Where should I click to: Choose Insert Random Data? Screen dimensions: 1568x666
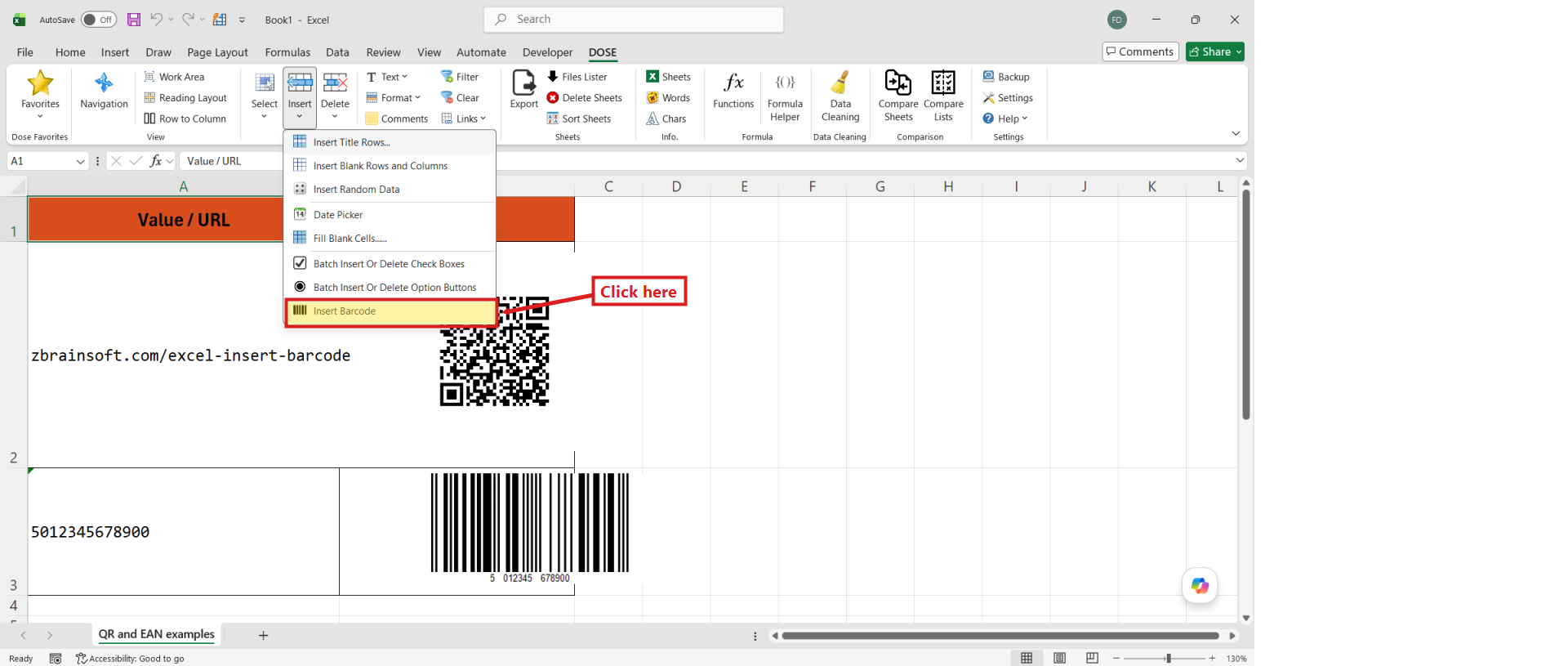(390, 190)
